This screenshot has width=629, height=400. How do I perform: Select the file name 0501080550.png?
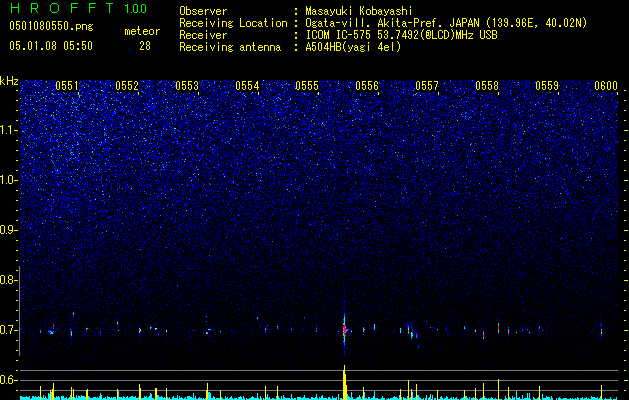51,26
